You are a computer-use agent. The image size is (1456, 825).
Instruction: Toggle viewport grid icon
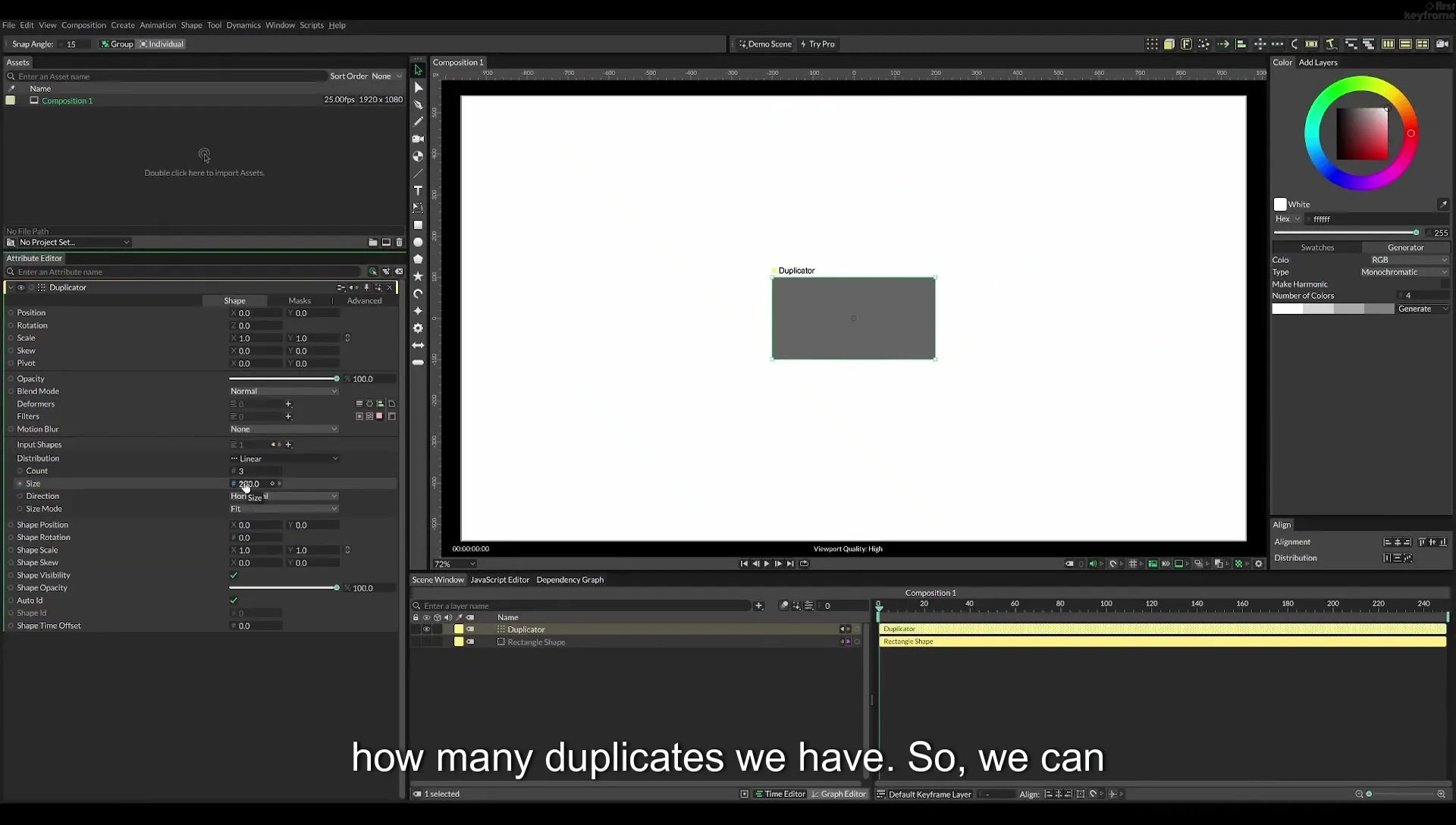point(1133,564)
